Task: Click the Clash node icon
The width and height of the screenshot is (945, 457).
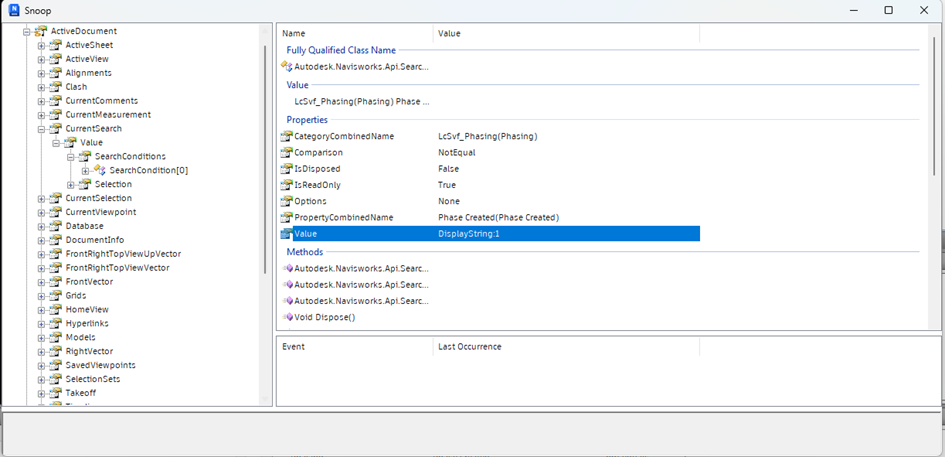Action: [x=56, y=87]
